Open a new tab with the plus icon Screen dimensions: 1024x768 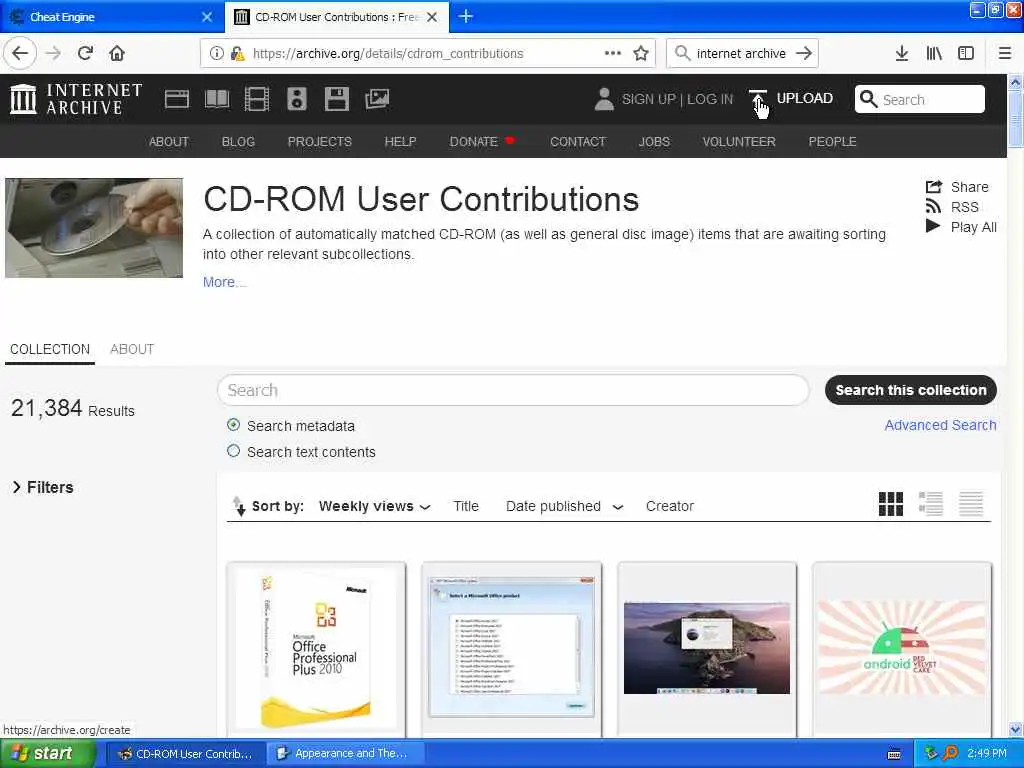click(466, 16)
